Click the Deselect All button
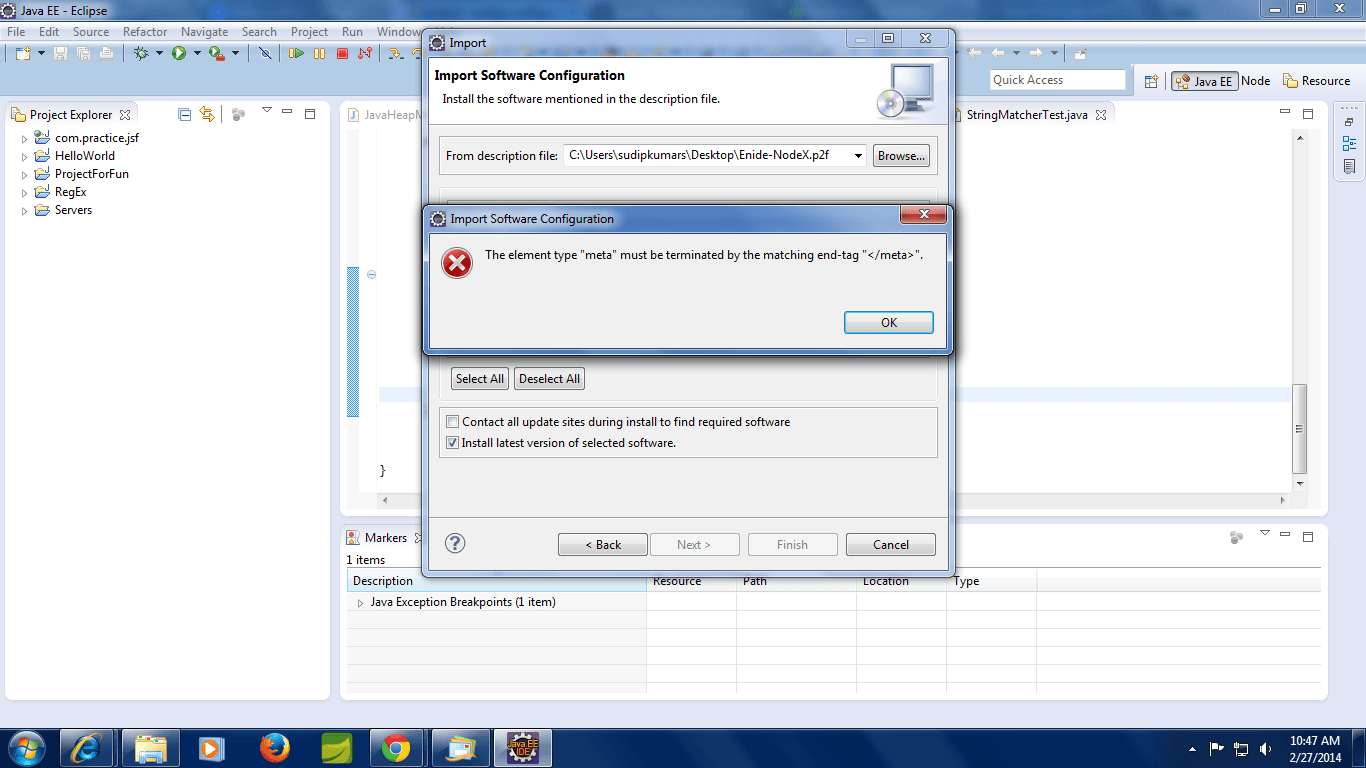 click(549, 379)
